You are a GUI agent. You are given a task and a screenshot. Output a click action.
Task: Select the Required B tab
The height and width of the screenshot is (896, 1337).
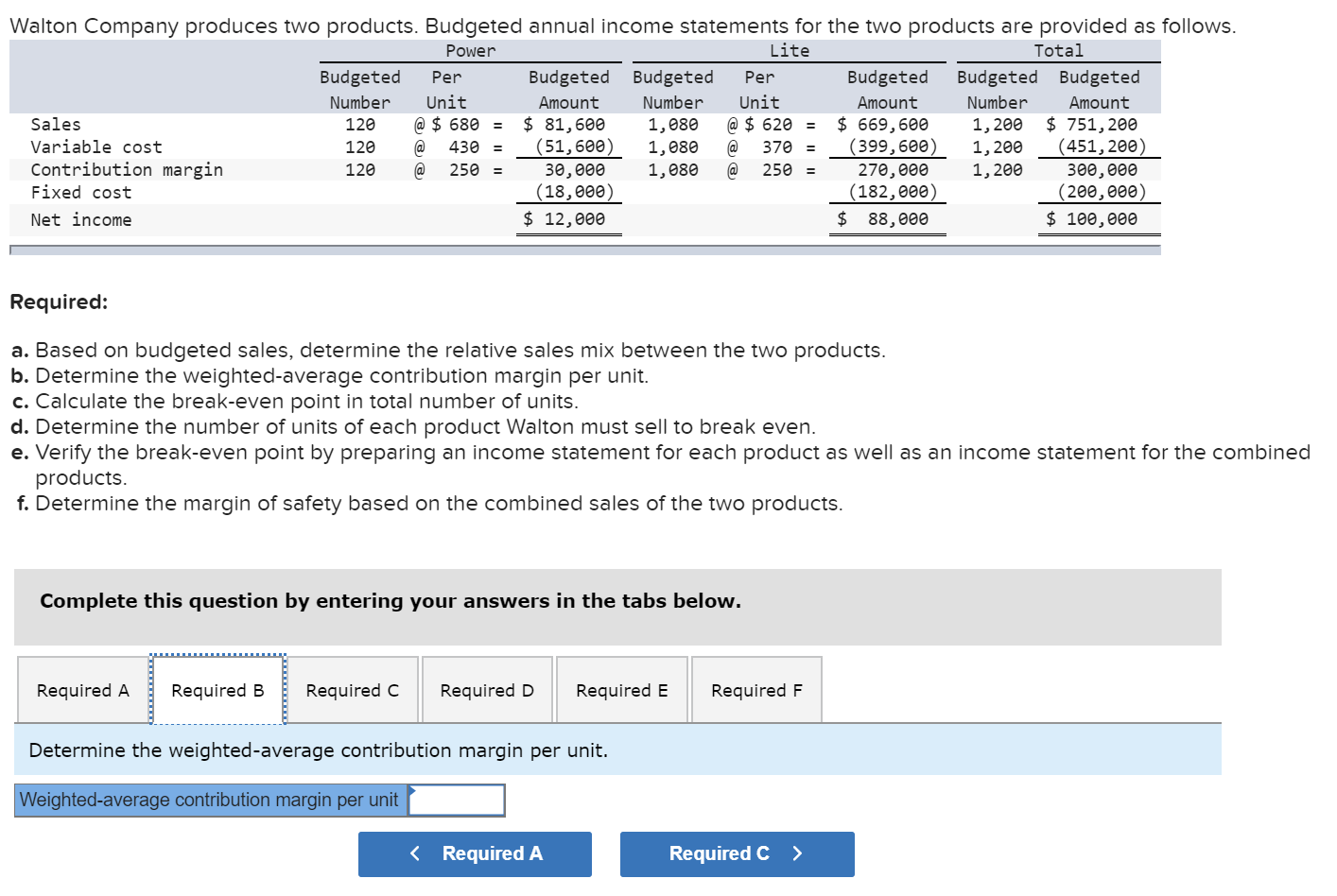[x=217, y=690]
